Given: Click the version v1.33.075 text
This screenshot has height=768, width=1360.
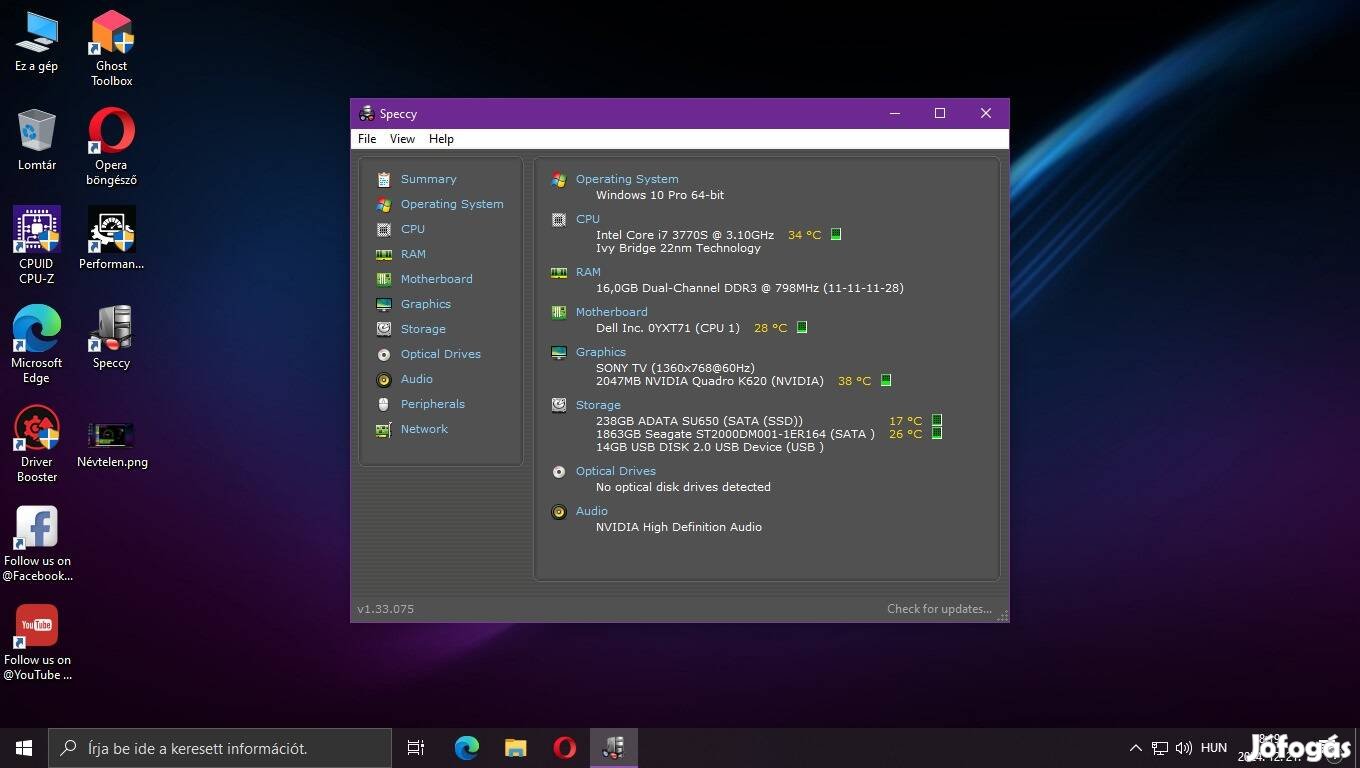Looking at the screenshot, I should click(x=385, y=609).
